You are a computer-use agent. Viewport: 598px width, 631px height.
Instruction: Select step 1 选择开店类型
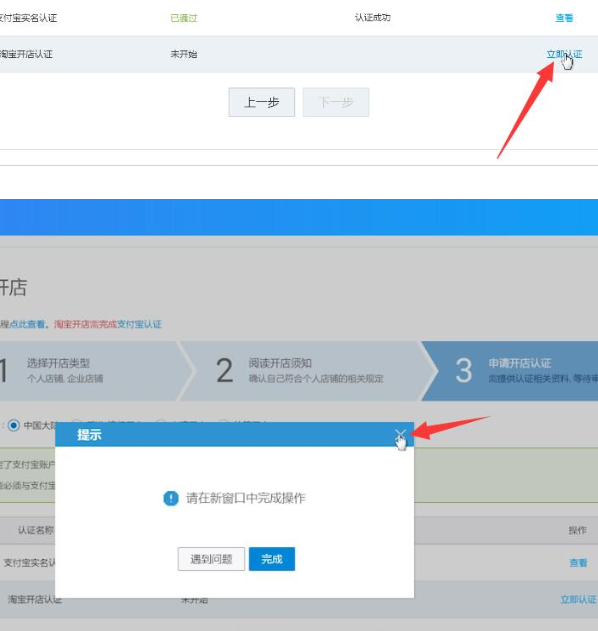click(x=89, y=371)
